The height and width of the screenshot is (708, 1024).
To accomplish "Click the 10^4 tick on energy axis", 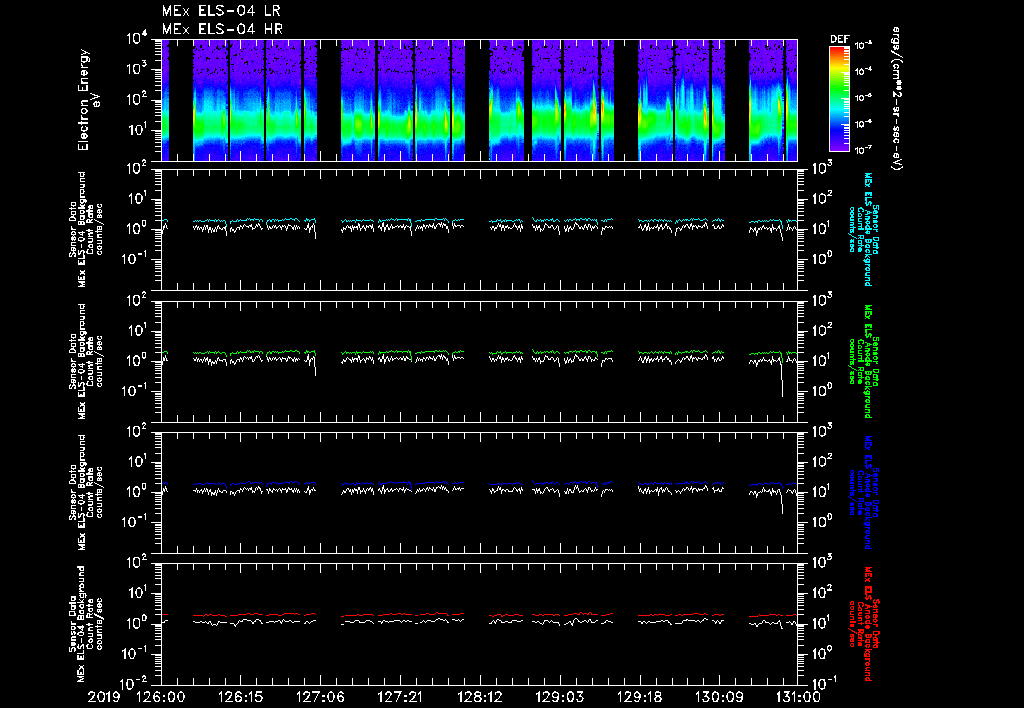I will pyautogui.click(x=137, y=40).
